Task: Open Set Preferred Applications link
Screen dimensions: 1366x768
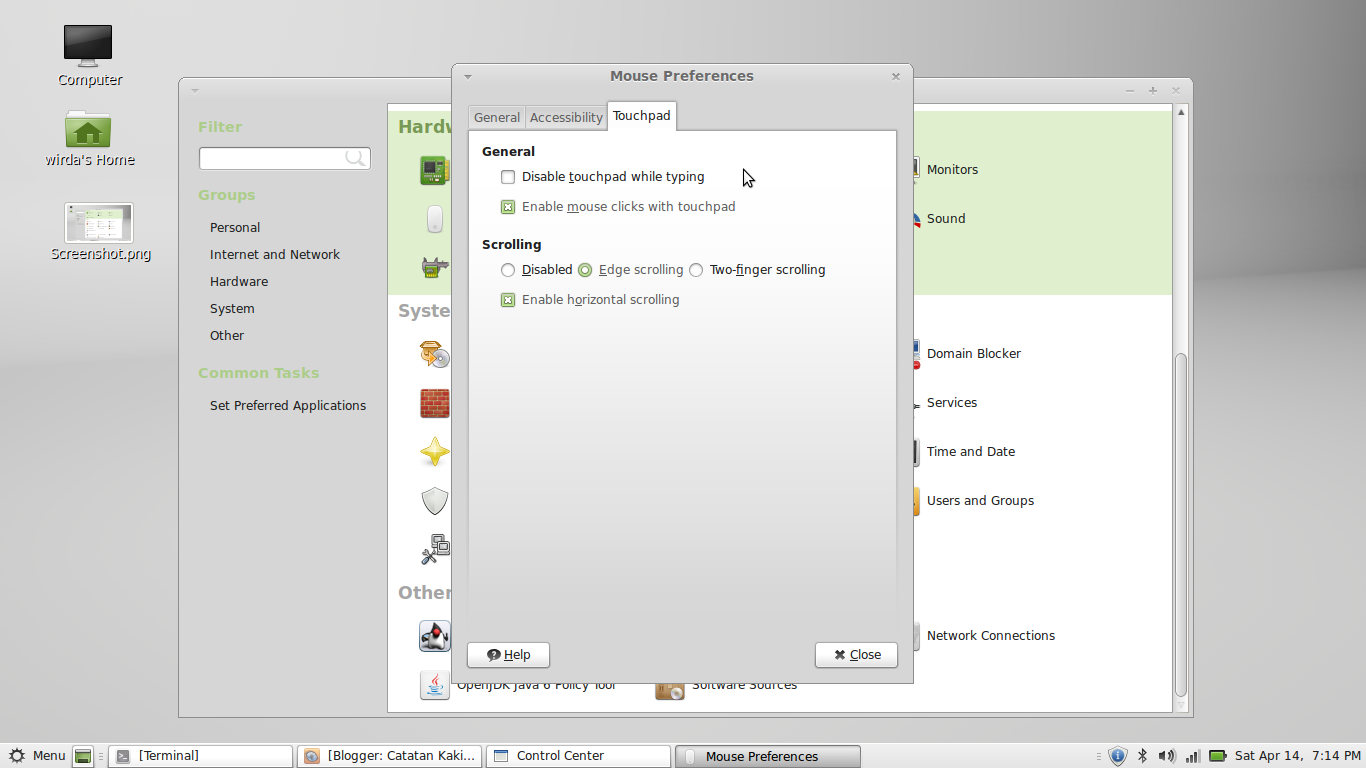Action: click(x=287, y=405)
